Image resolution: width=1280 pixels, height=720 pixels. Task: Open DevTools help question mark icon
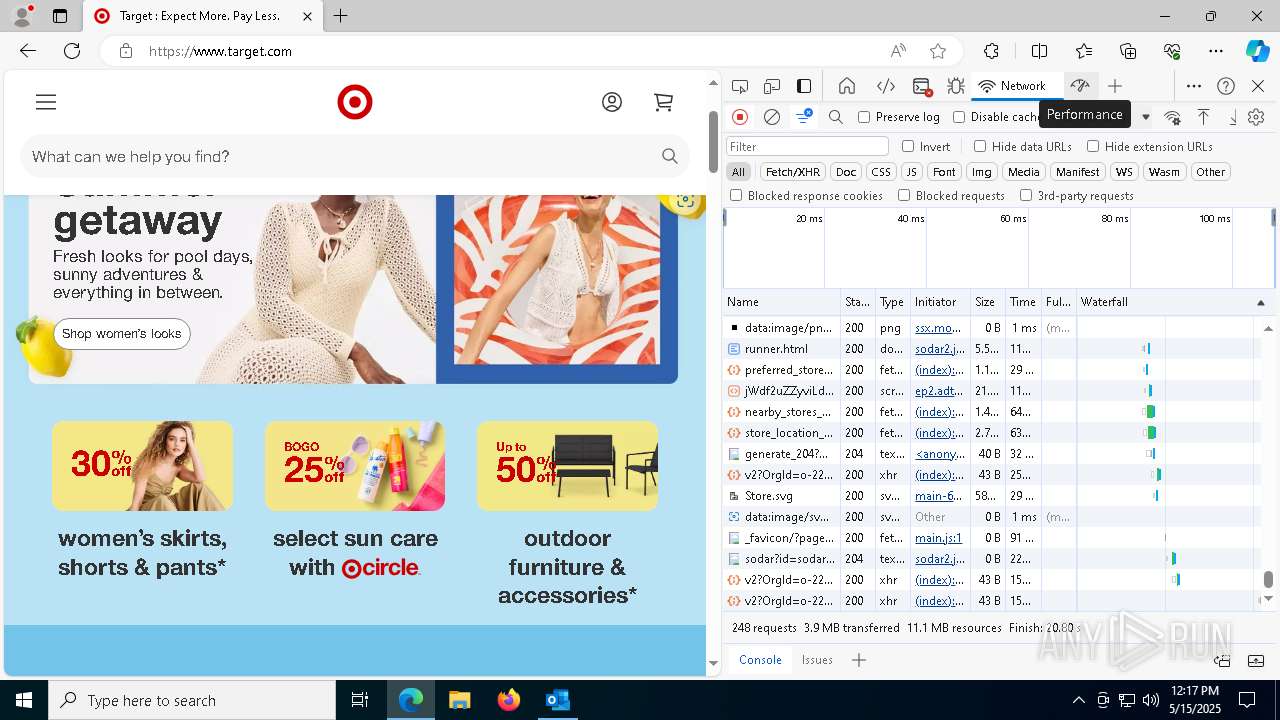pos(1226,86)
